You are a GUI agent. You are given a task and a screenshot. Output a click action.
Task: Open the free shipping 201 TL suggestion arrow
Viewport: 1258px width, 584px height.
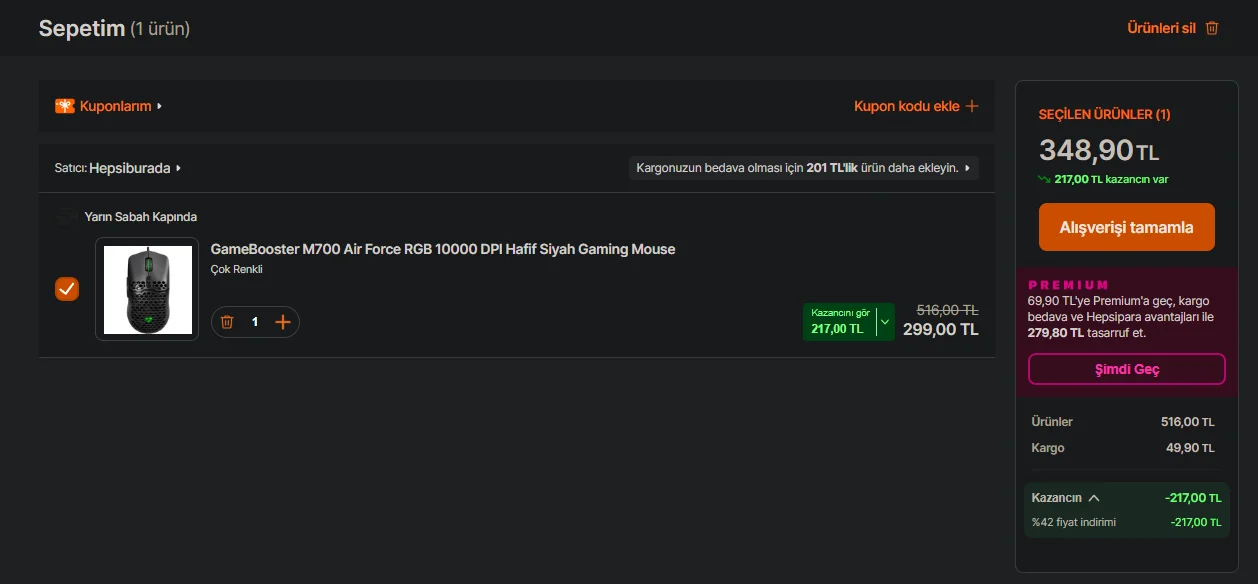[x=967, y=168]
